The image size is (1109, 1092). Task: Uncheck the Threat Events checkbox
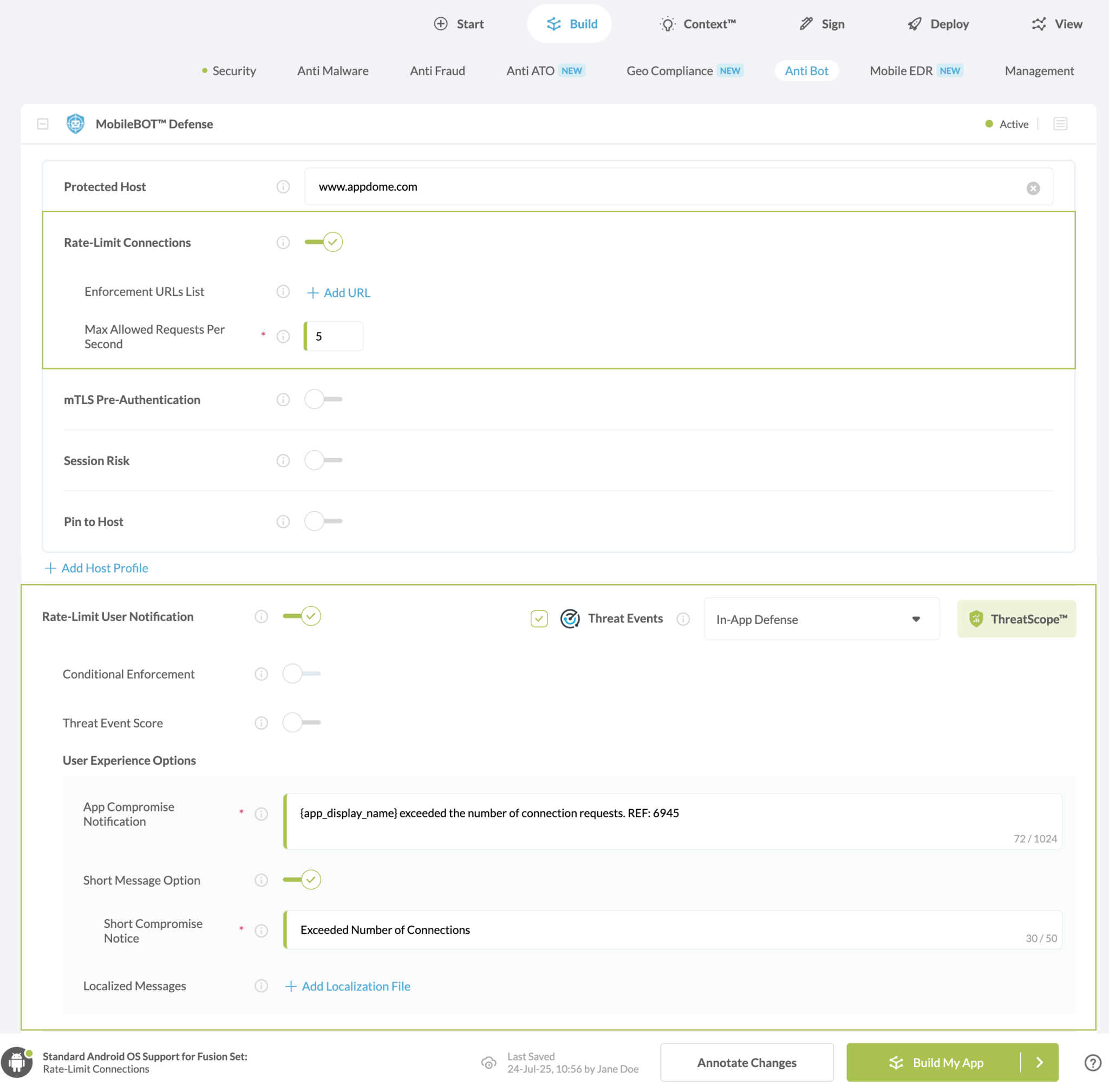point(538,619)
